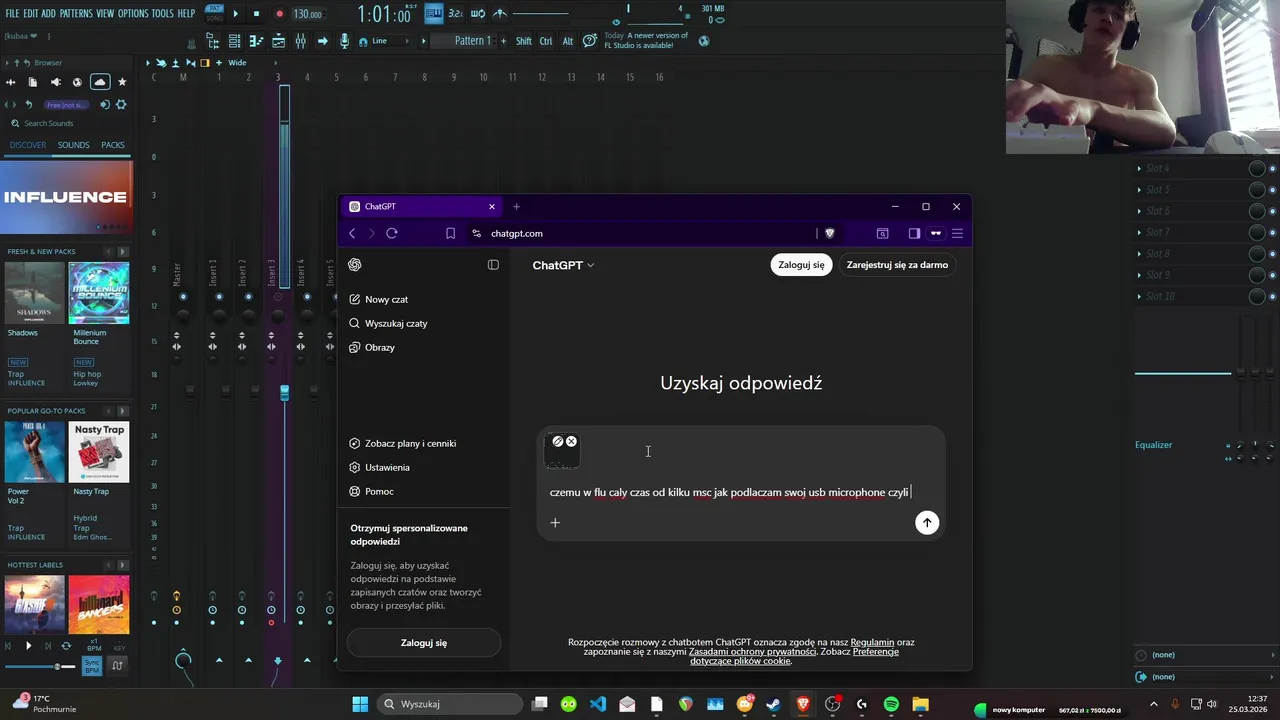1280x720 pixels.
Task: Open Brave Shields icon in address bar
Action: 829,233
